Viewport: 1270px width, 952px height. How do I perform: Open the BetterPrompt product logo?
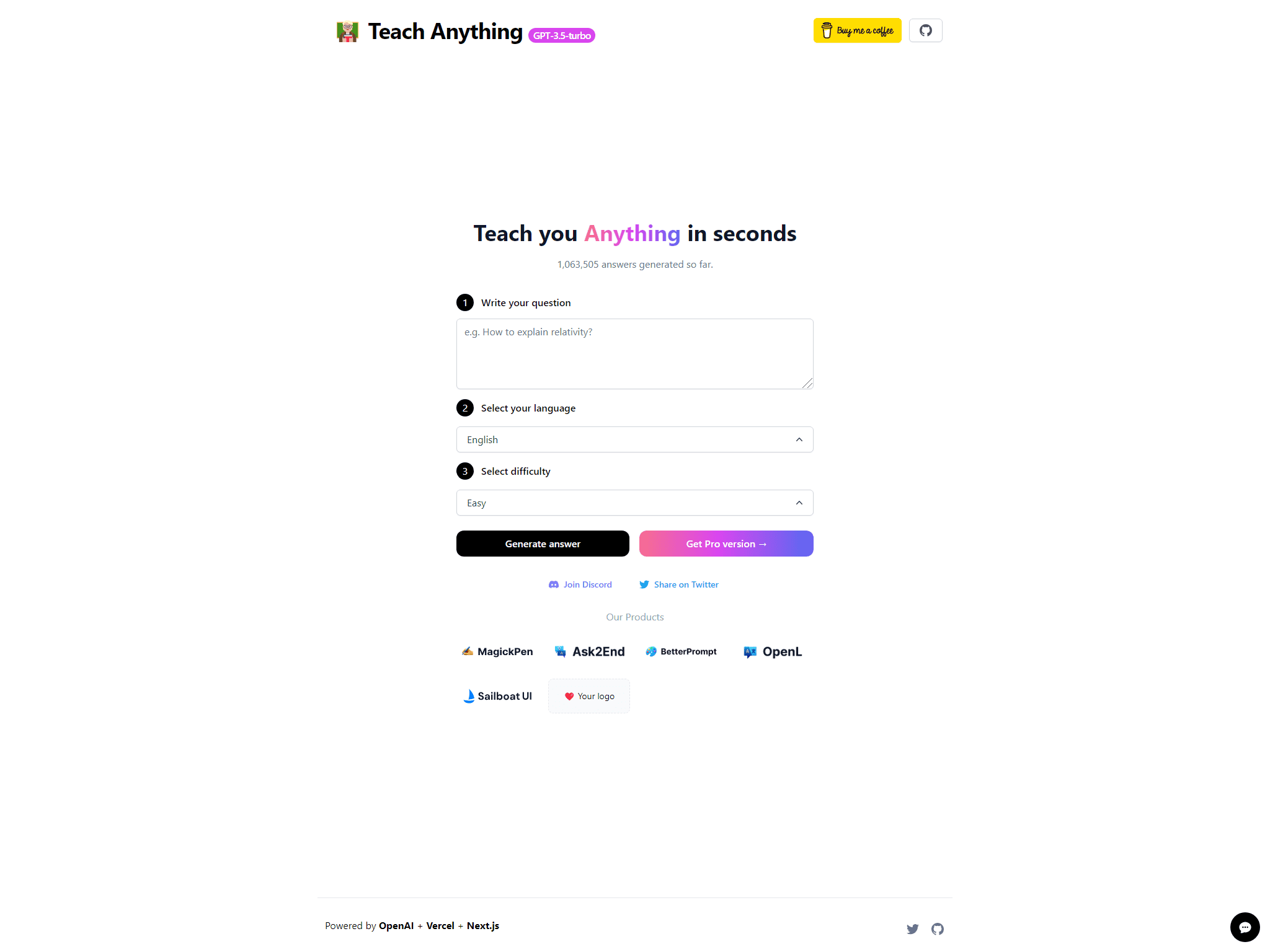681,651
